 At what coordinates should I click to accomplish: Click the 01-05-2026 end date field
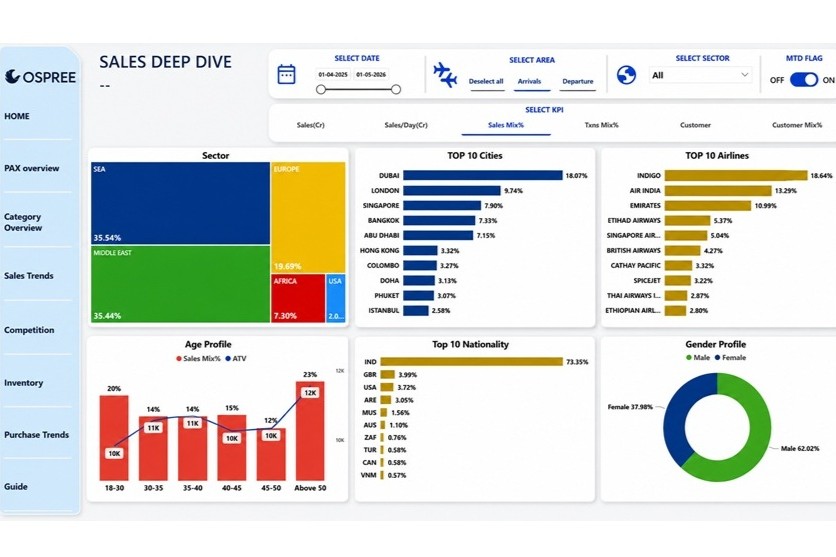coord(371,75)
